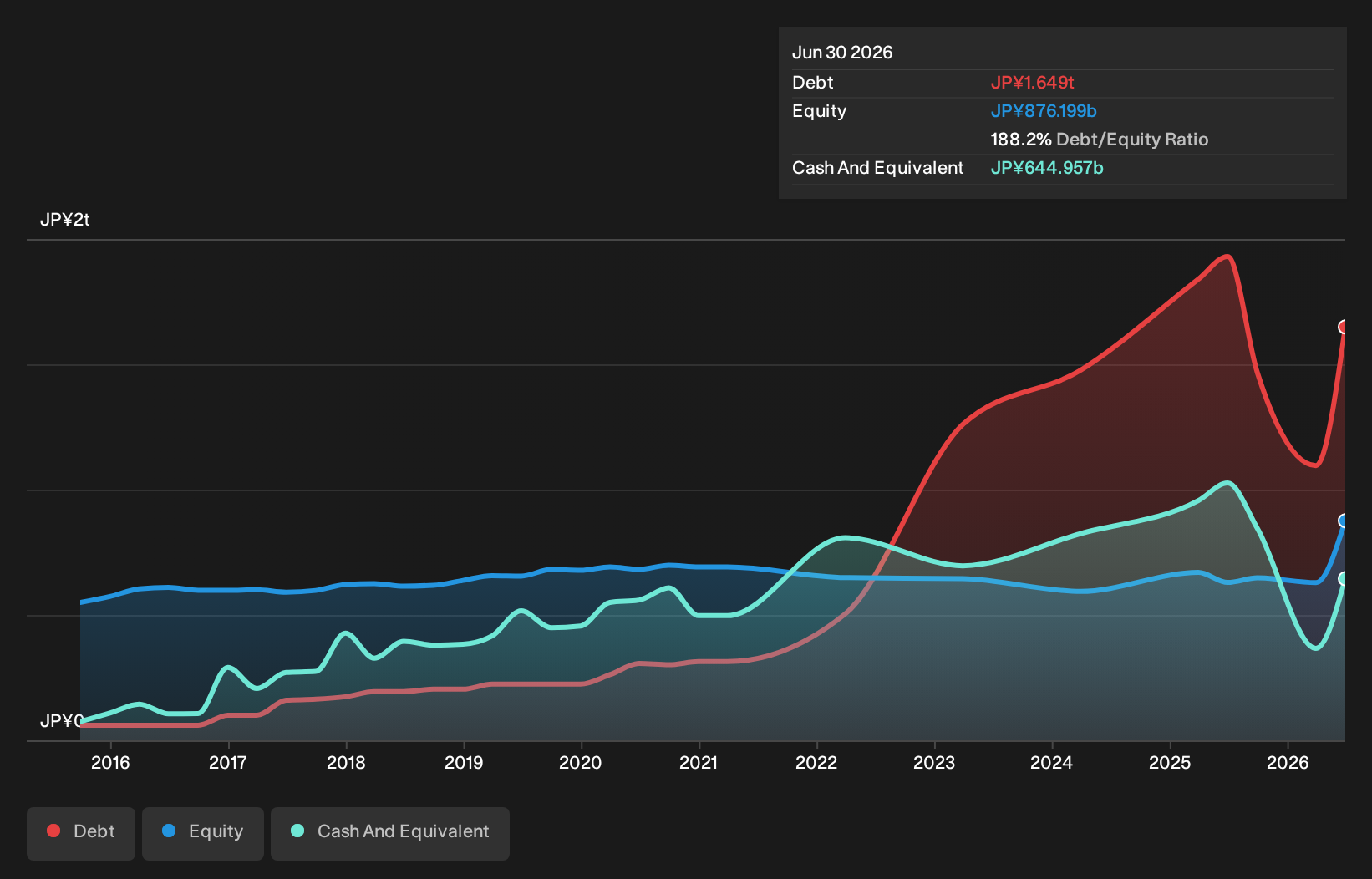Click the 2022 year label
This screenshot has height=879, width=1372.
pos(816,763)
